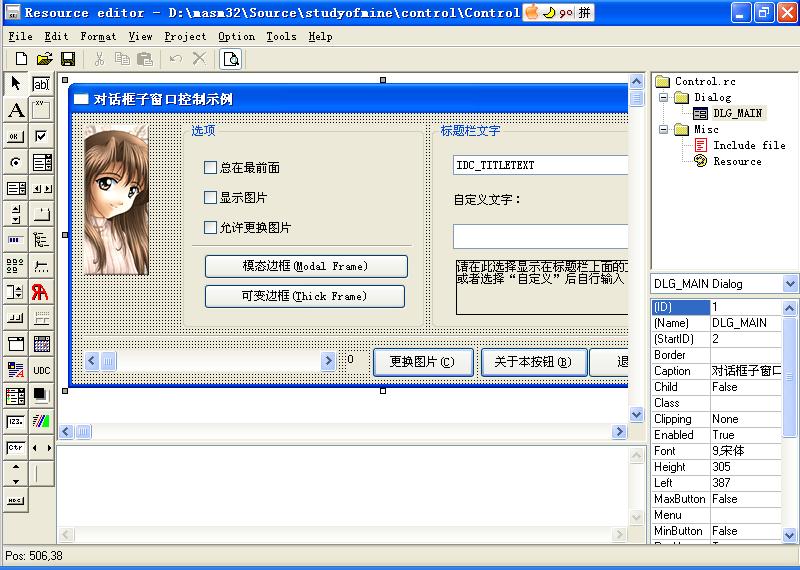Collapse the Misc folder node

click(x=664, y=130)
